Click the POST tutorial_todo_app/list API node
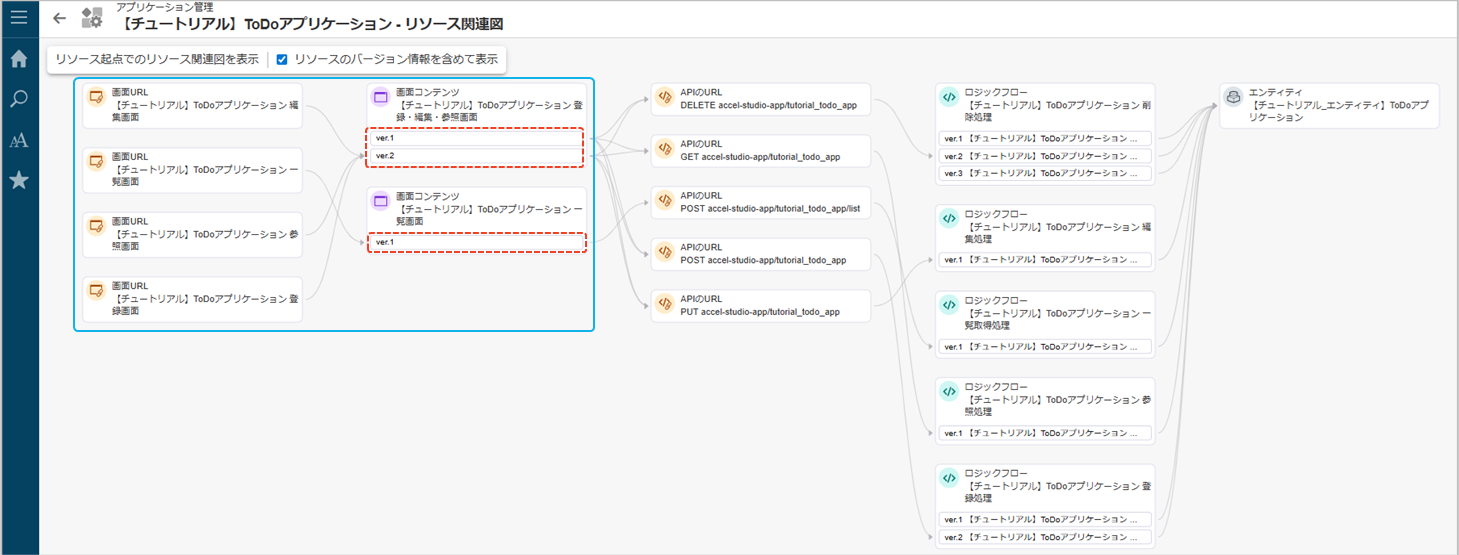 [x=761, y=202]
